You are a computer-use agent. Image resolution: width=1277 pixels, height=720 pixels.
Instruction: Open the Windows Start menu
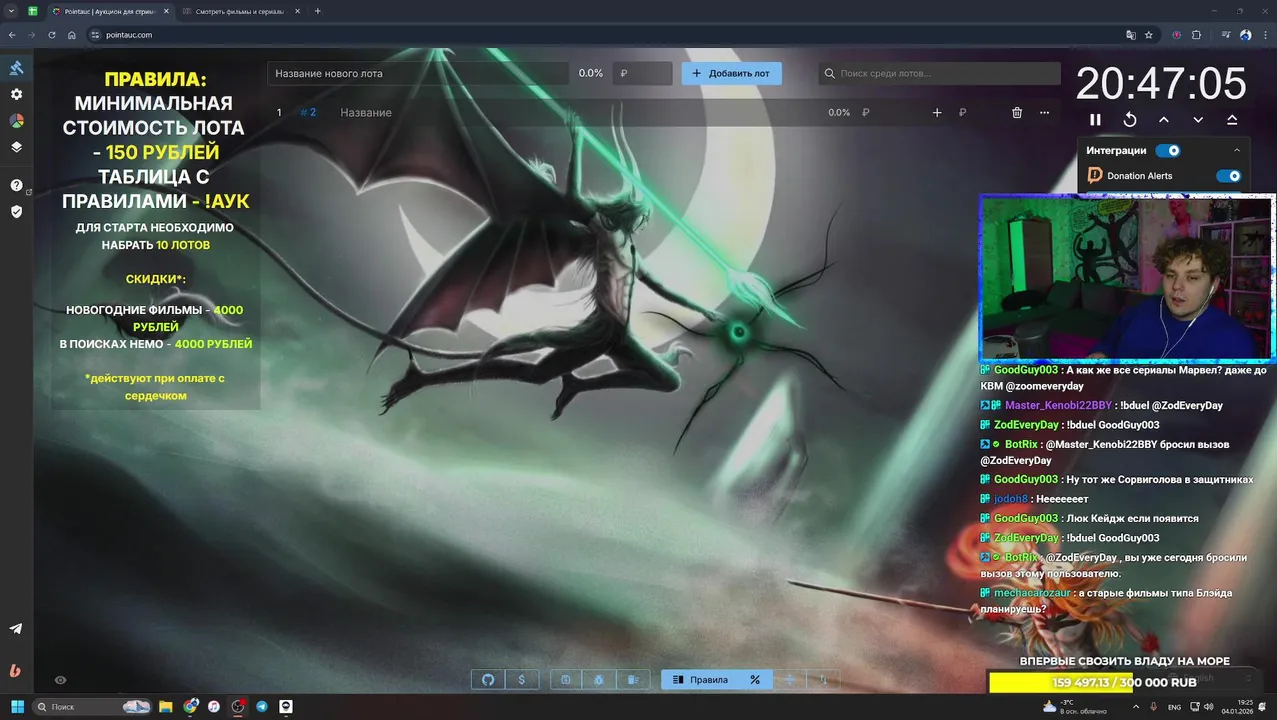(x=17, y=707)
